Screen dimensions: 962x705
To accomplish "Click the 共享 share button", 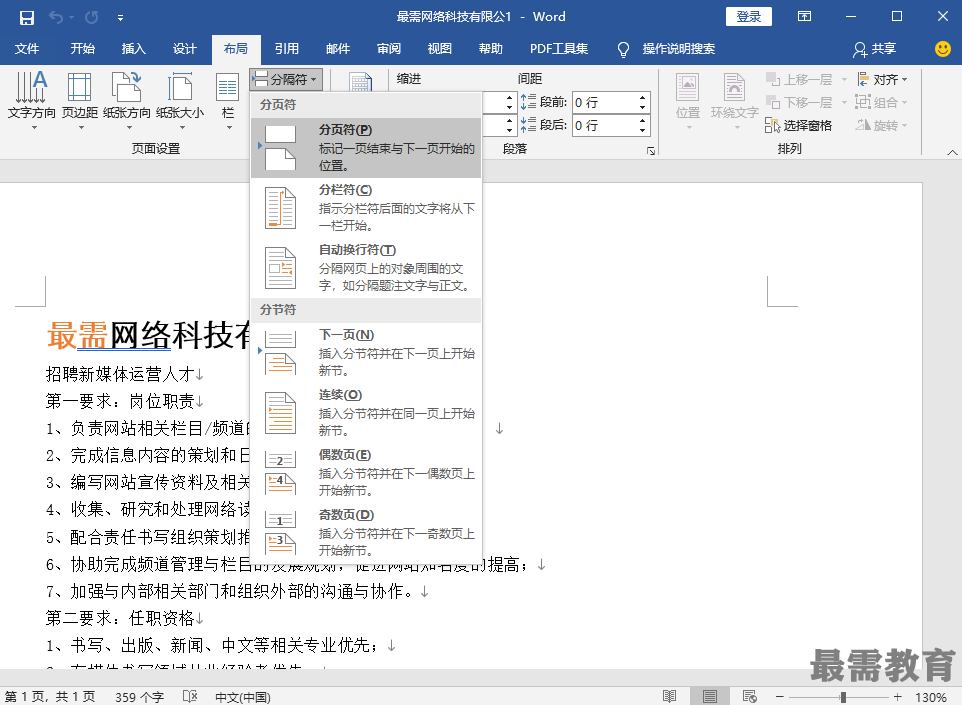I will tap(875, 48).
